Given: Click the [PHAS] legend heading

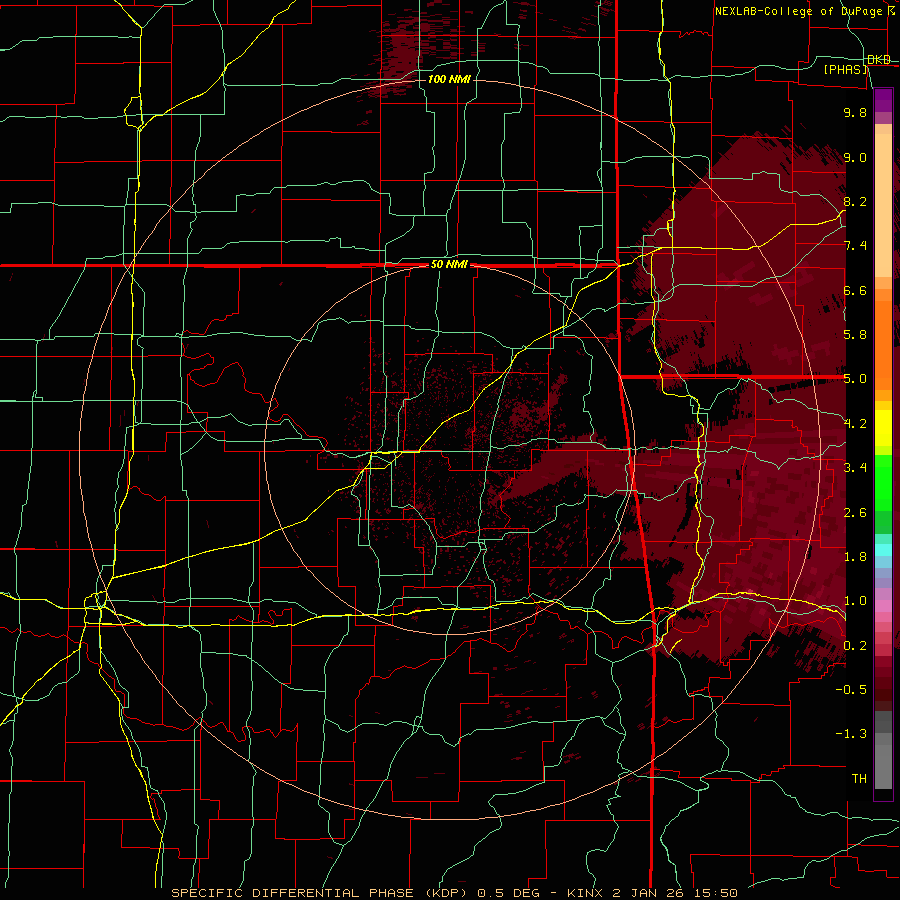Looking at the screenshot, I should [x=845, y=69].
